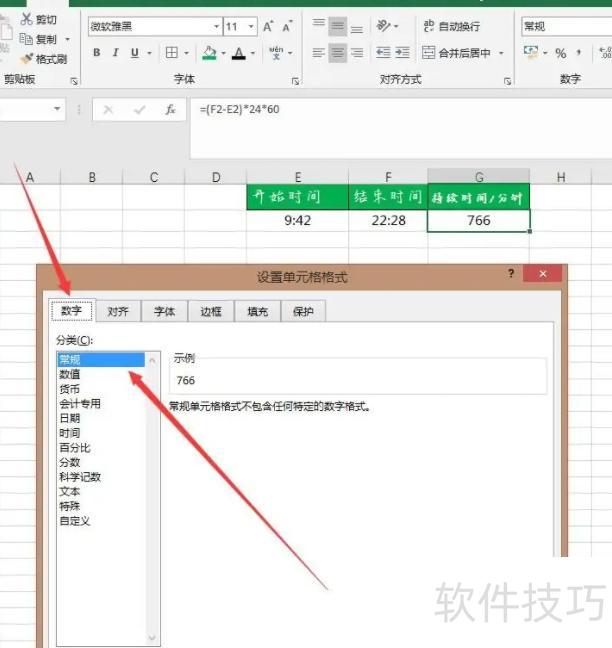The image size is (612, 648).
Task: Click into the formula bar text
Action: point(240,110)
